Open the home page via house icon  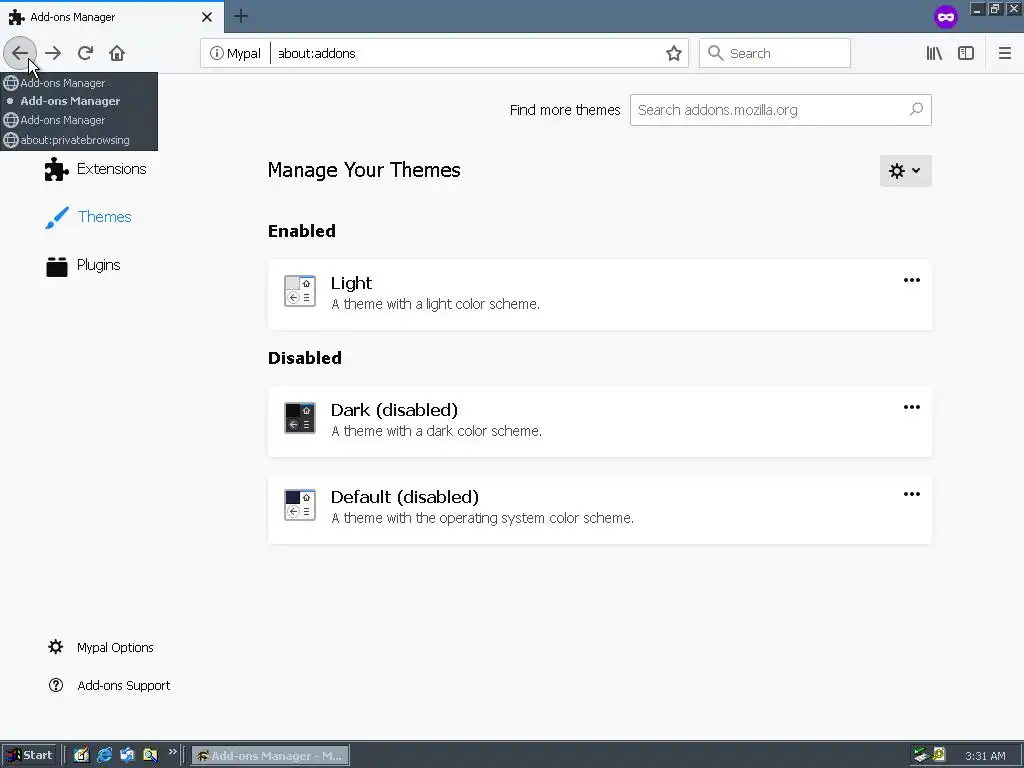(117, 53)
